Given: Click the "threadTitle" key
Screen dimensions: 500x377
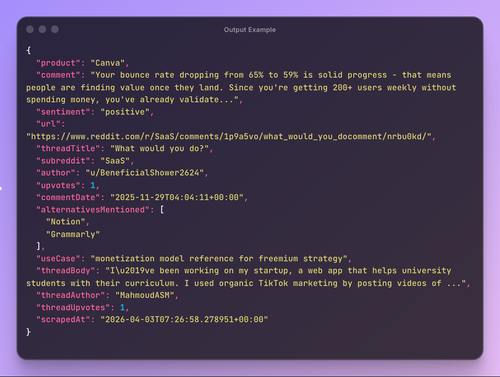Looking at the screenshot, I should [x=68, y=148].
